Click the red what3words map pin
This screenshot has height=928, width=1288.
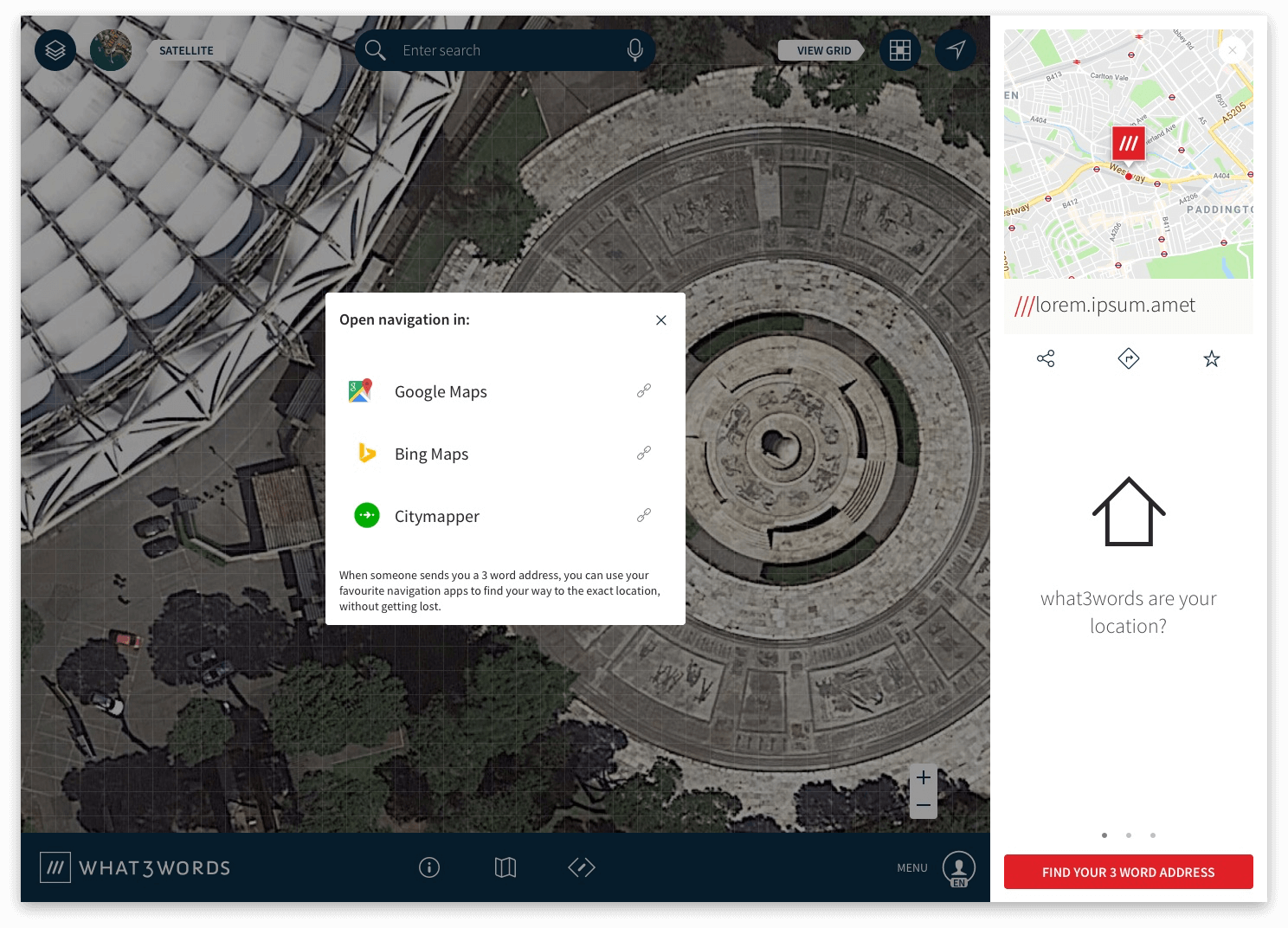1128,145
